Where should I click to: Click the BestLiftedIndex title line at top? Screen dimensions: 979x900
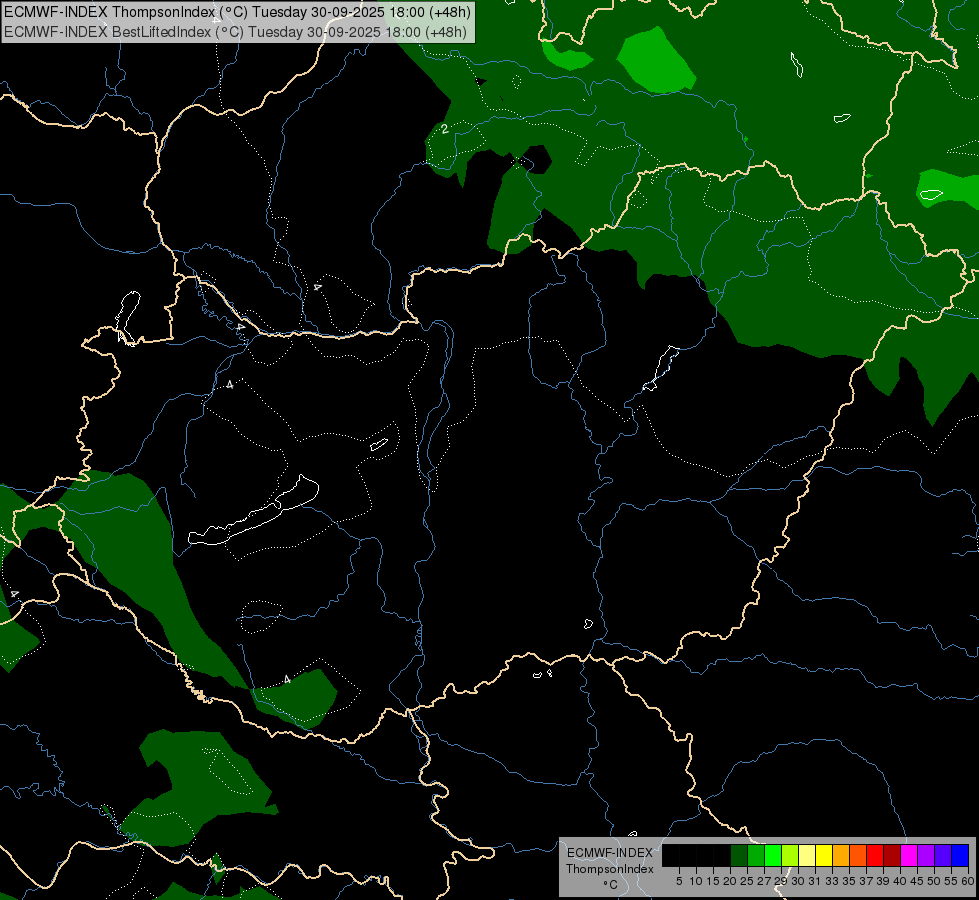pyautogui.click(x=235, y=32)
